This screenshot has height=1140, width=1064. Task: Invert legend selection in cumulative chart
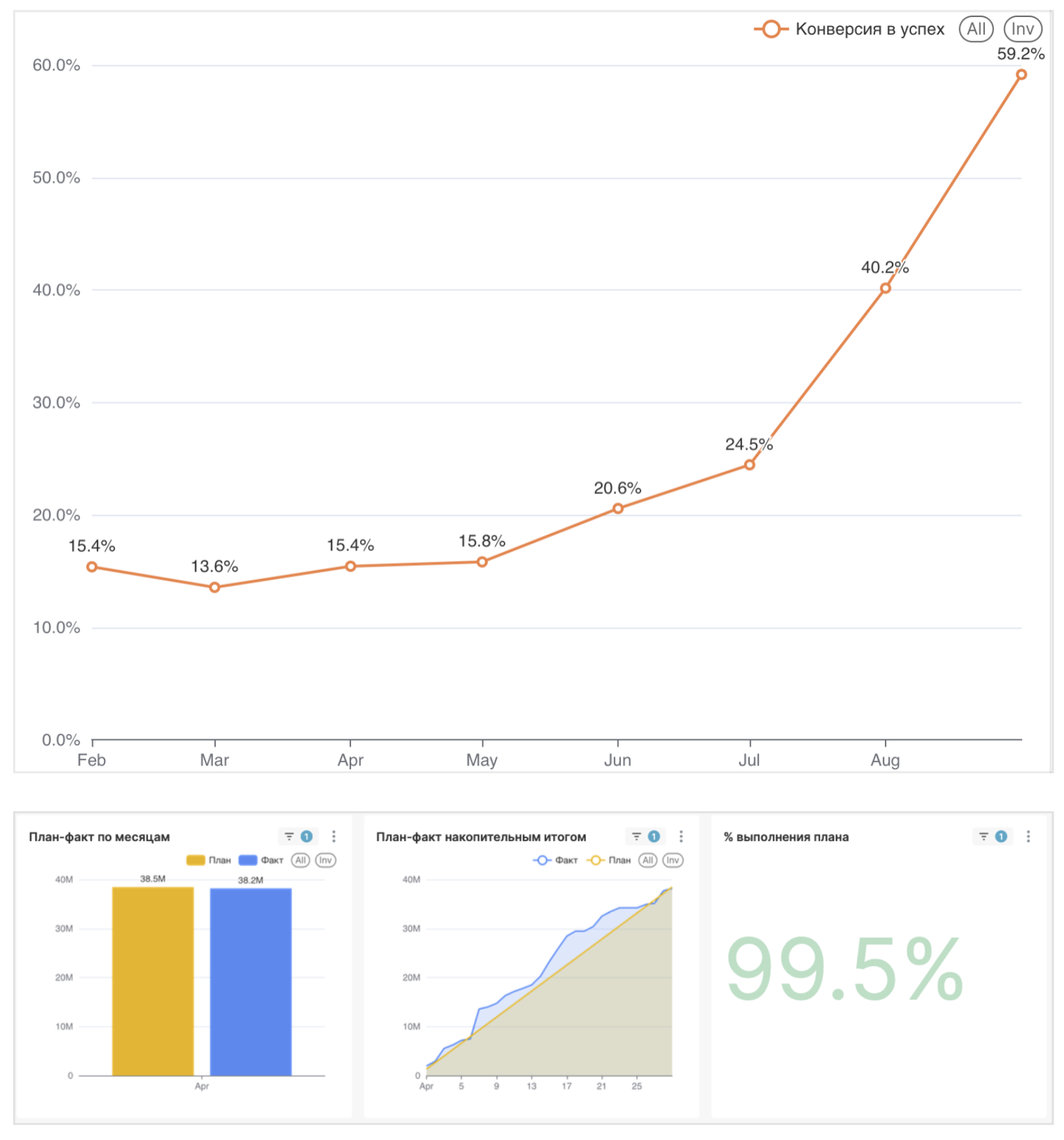coord(673,860)
